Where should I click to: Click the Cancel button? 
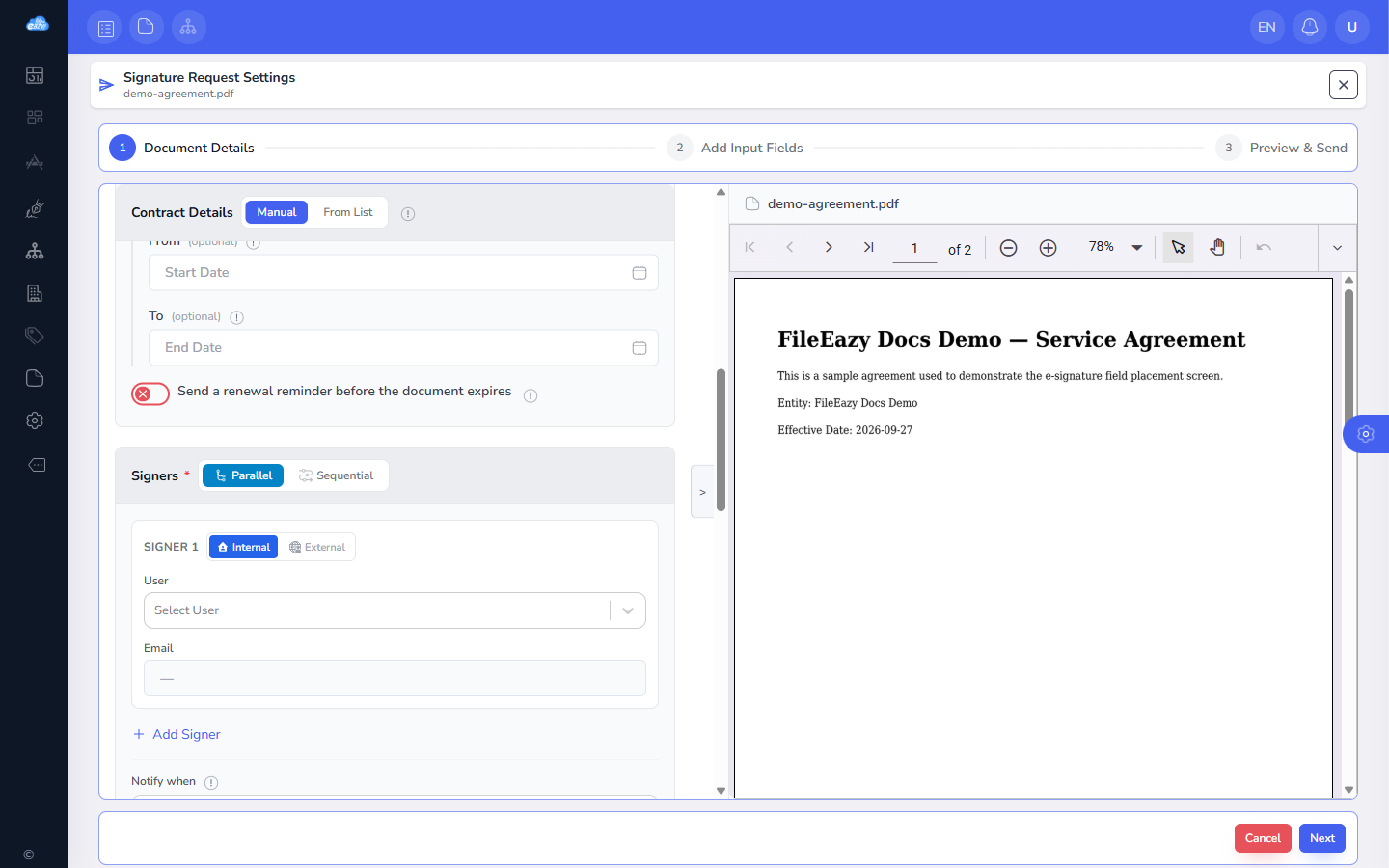(1263, 838)
